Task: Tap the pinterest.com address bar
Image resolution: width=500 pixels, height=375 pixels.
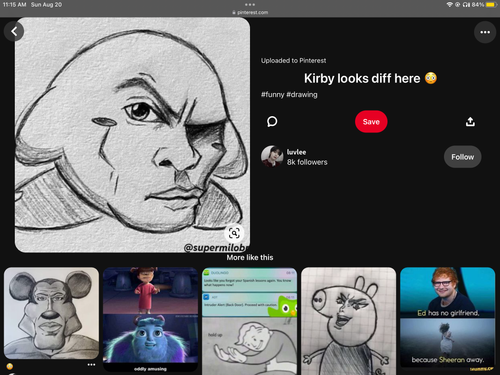Action: click(x=250, y=12)
